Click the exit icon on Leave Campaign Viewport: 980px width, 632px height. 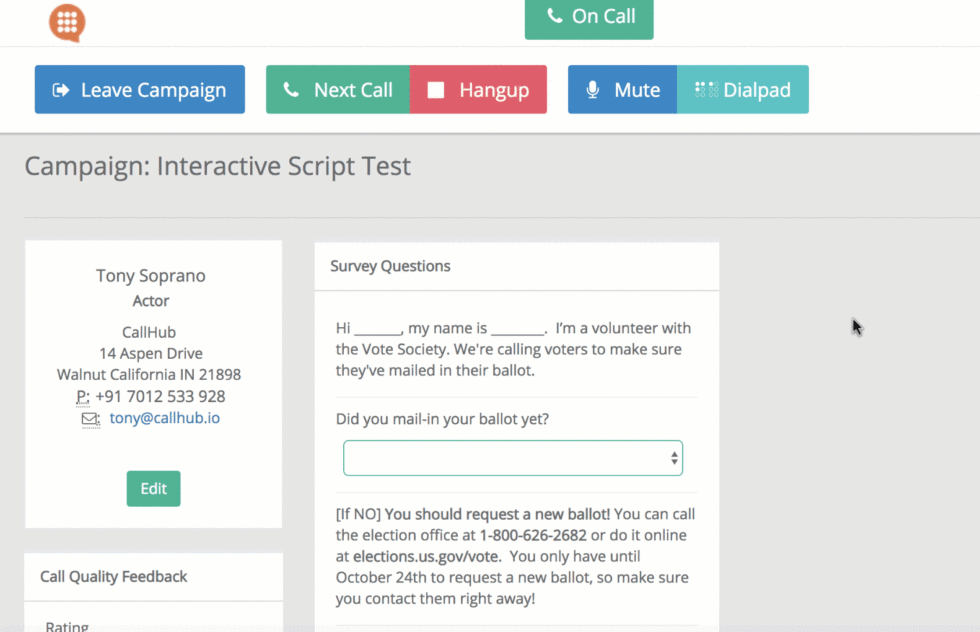coord(59,89)
